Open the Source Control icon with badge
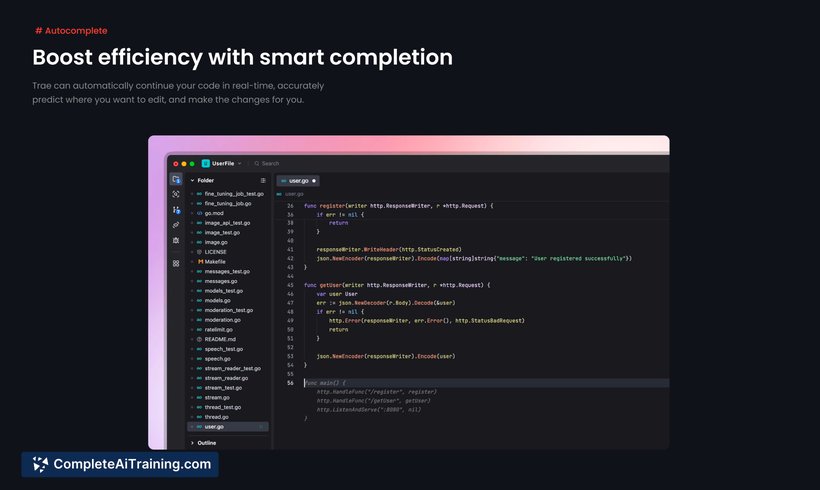Viewport: 820px width, 490px height. pyautogui.click(x=176, y=210)
